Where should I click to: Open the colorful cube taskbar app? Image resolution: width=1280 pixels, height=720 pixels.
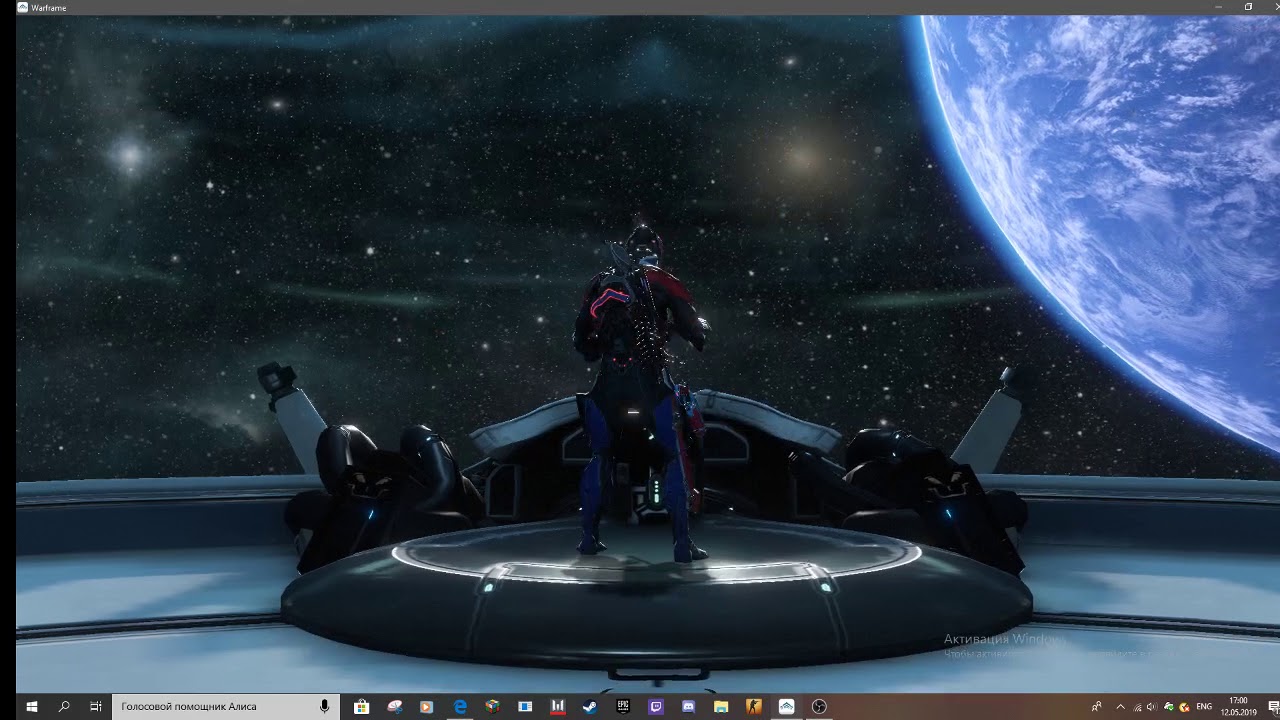492,706
